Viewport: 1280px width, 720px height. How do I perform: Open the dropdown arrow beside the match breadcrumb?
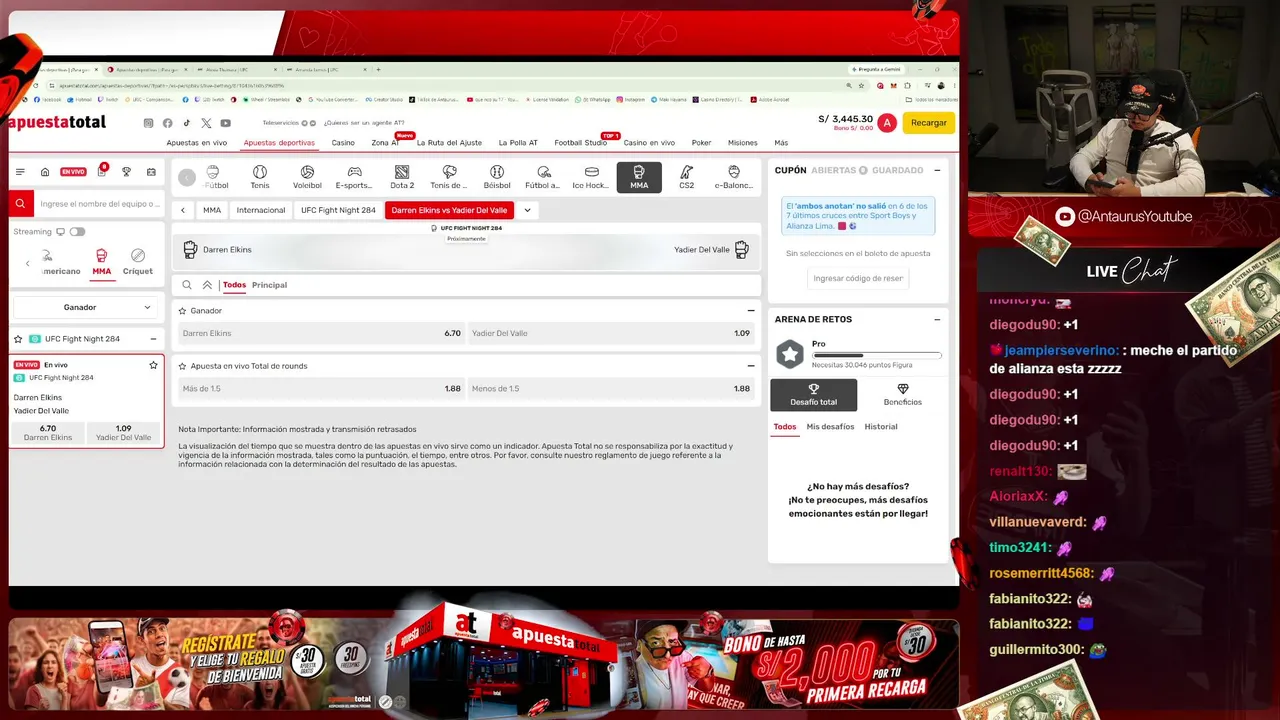pyautogui.click(x=527, y=210)
